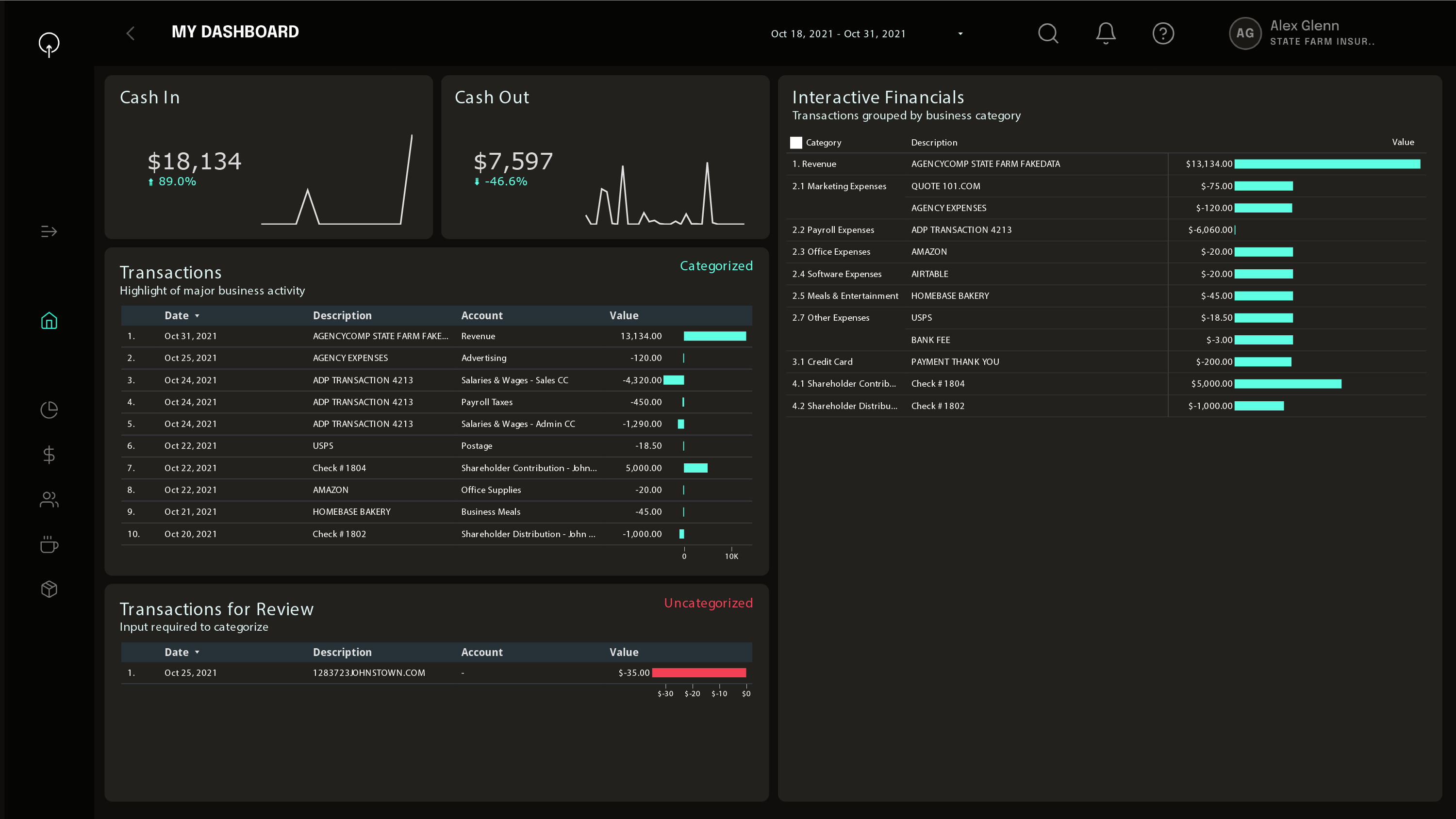The image size is (1456, 819).
Task: Sort Transactions for Review Date arrow
Action: (197, 652)
